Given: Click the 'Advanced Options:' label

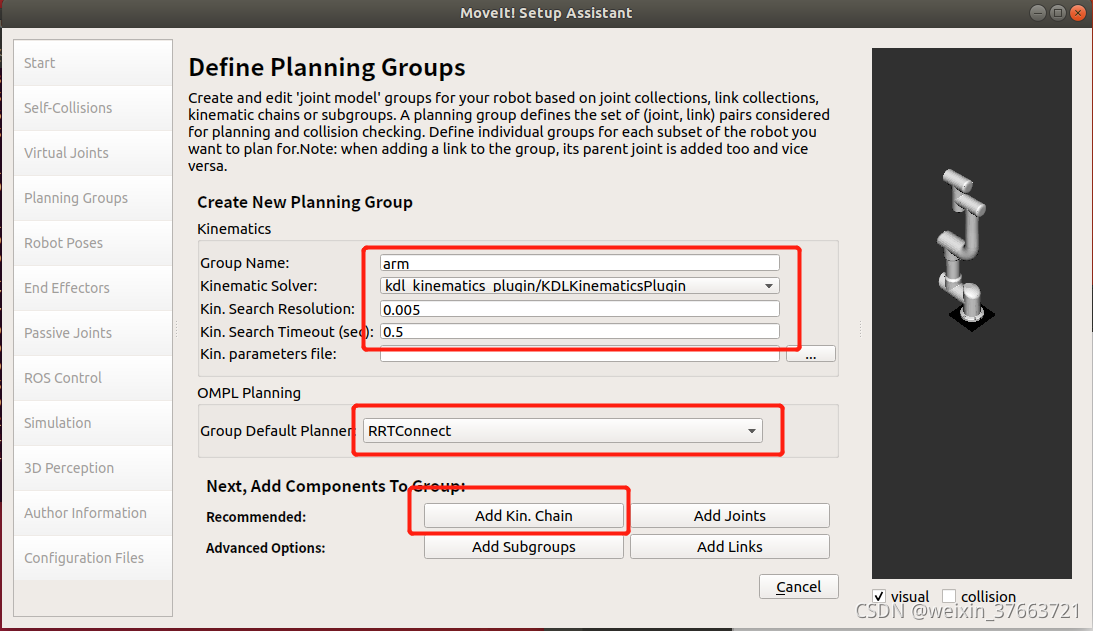Looking at the screenshot, I should [266, 548].
